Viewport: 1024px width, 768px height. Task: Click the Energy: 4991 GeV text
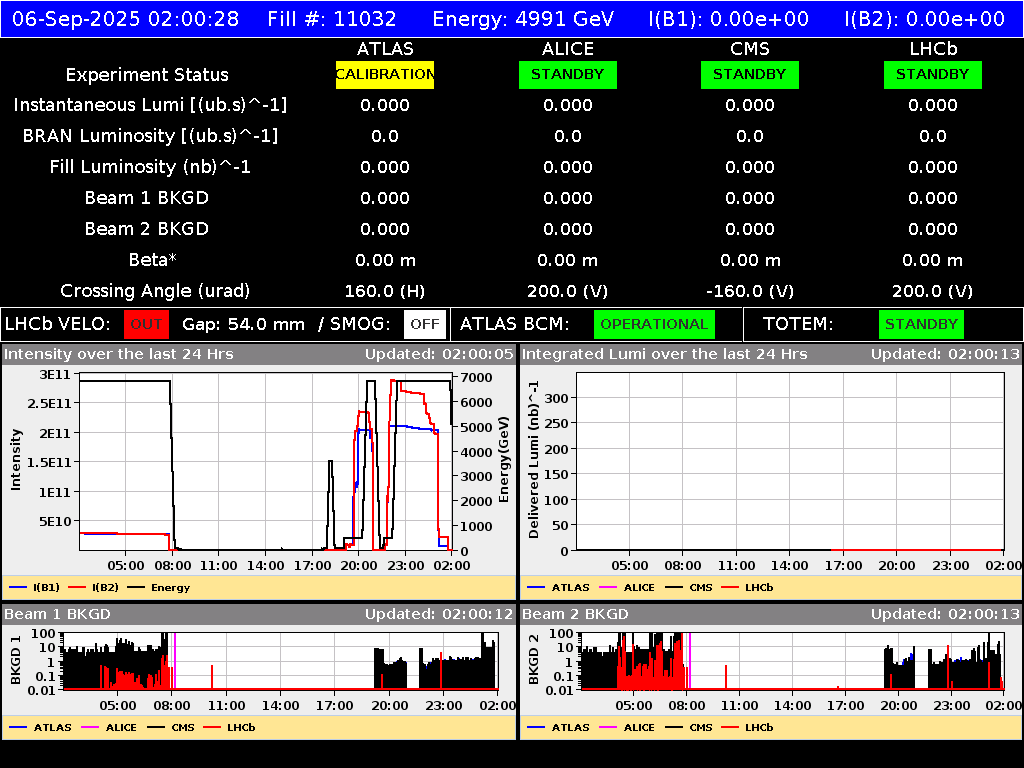point(523,18)
